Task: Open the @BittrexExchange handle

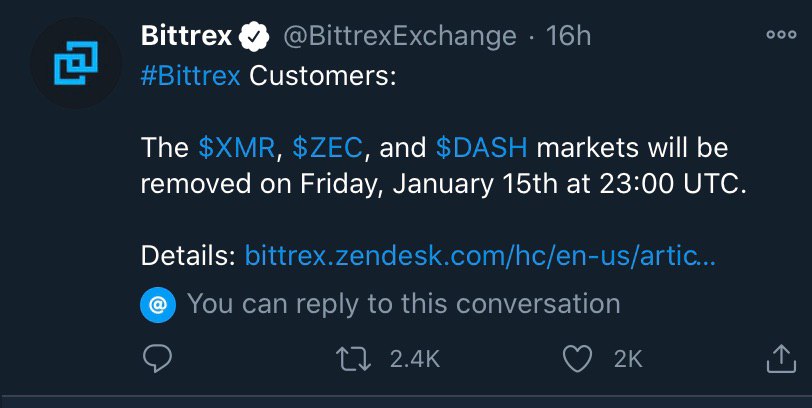Action: click(x=400, y=37)
